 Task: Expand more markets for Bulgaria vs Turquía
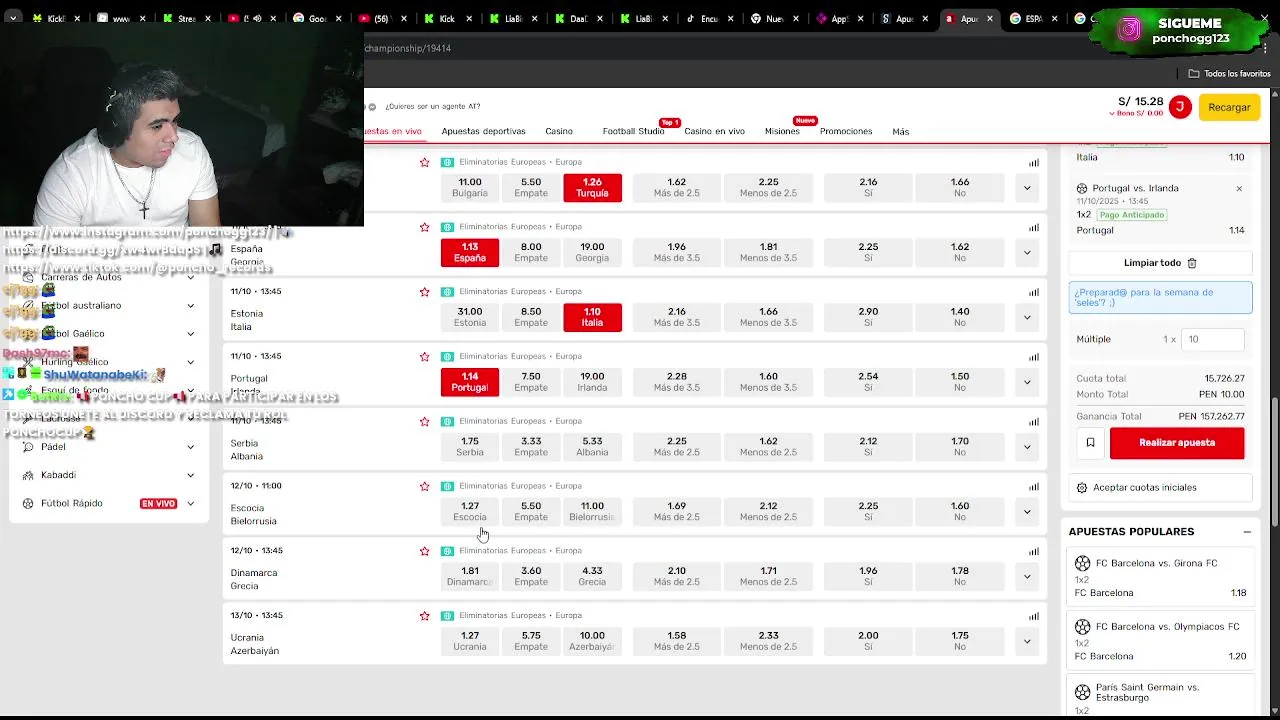pyautogui.click(x=1027, y=188)
